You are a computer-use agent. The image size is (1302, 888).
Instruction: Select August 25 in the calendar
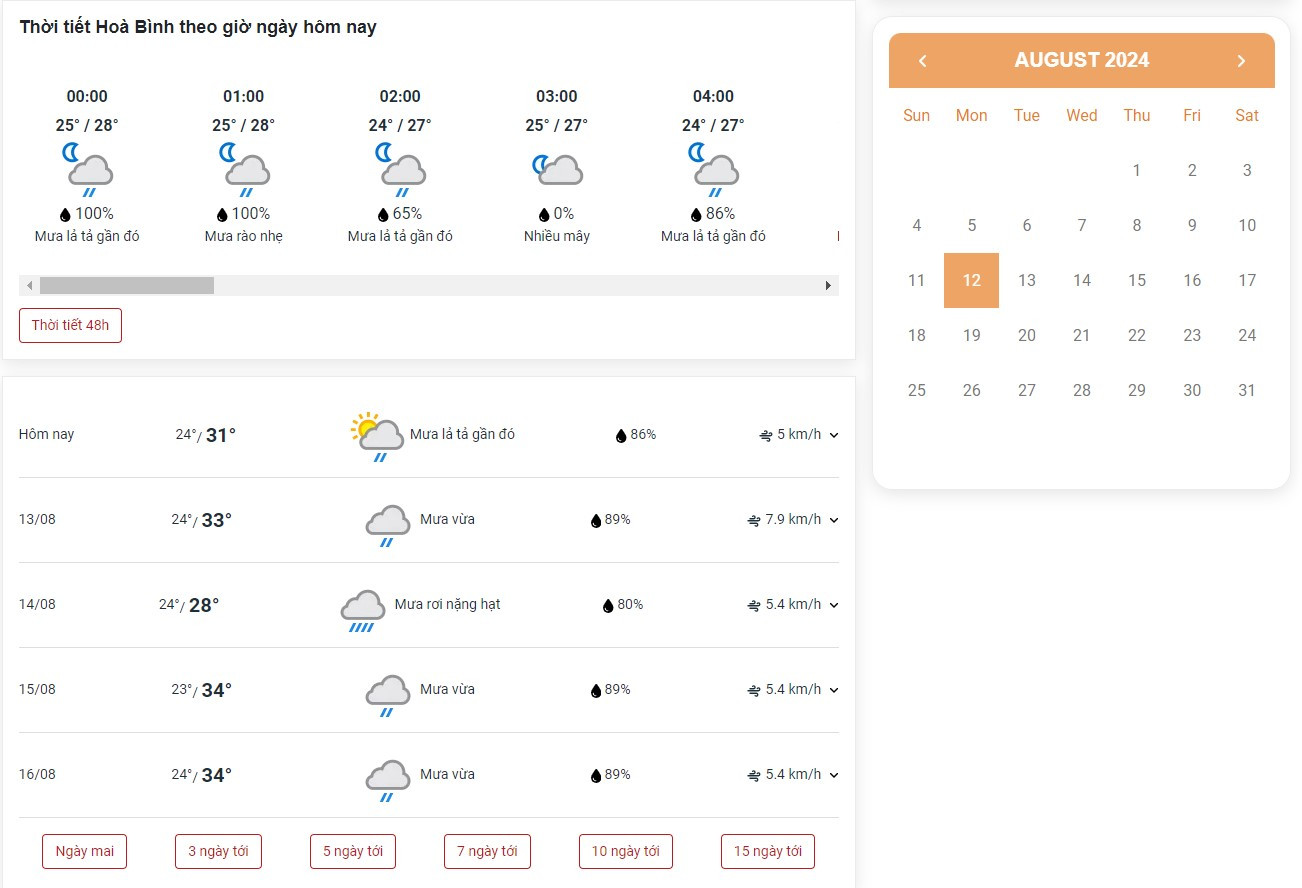[917, 390]
